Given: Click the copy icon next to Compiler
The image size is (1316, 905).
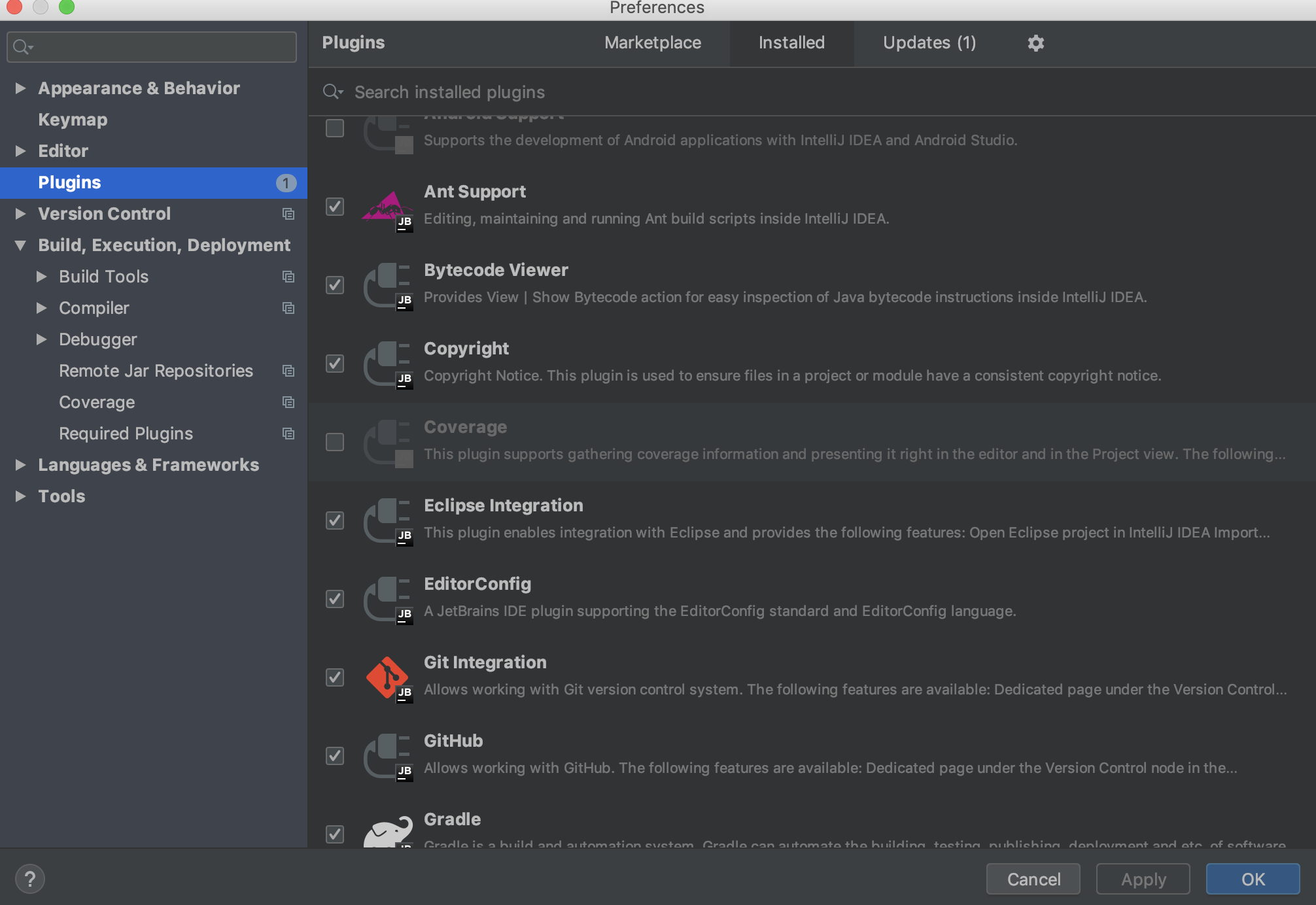Looking at the screenshot, I should pos(288,308).
